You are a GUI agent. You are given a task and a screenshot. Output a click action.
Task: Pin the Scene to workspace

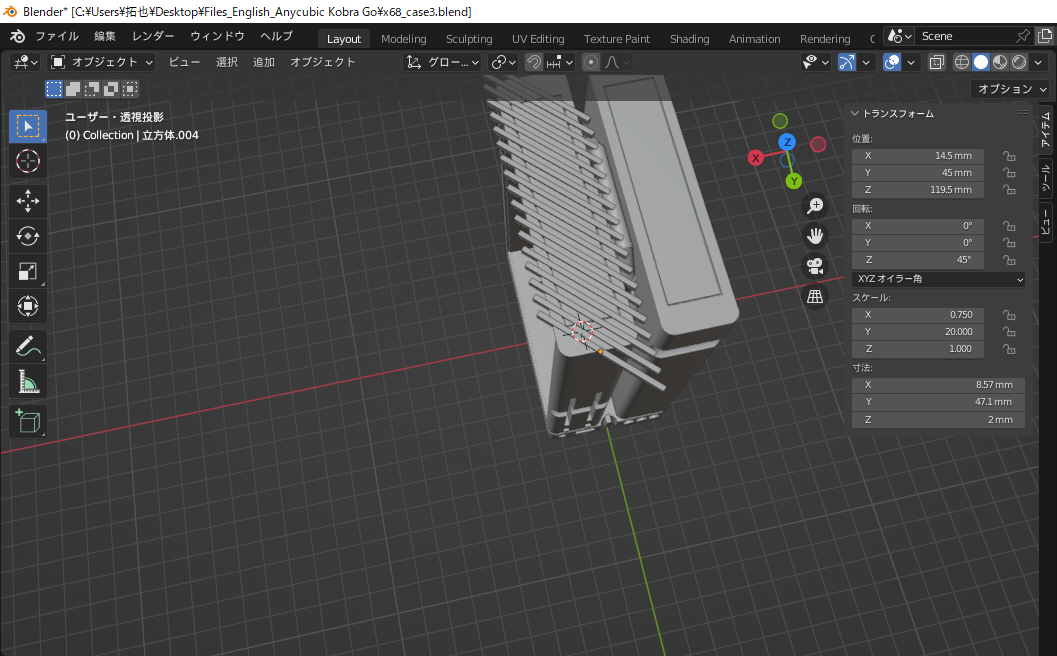click(1023, 36)
